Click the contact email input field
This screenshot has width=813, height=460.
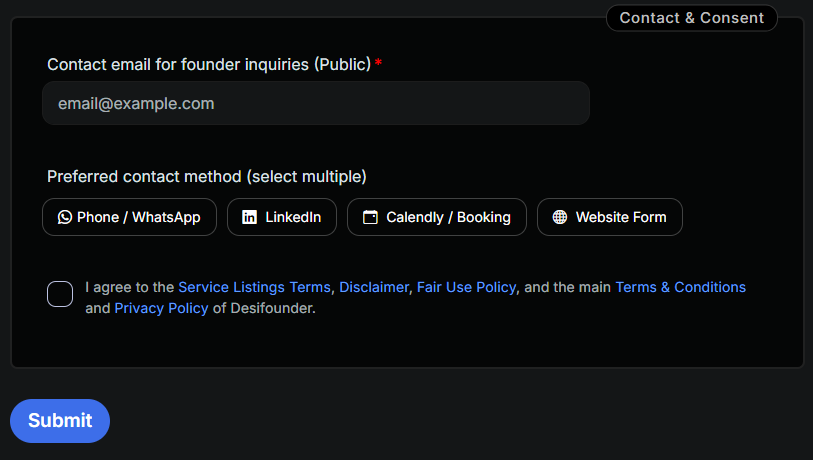click(316, 103)
